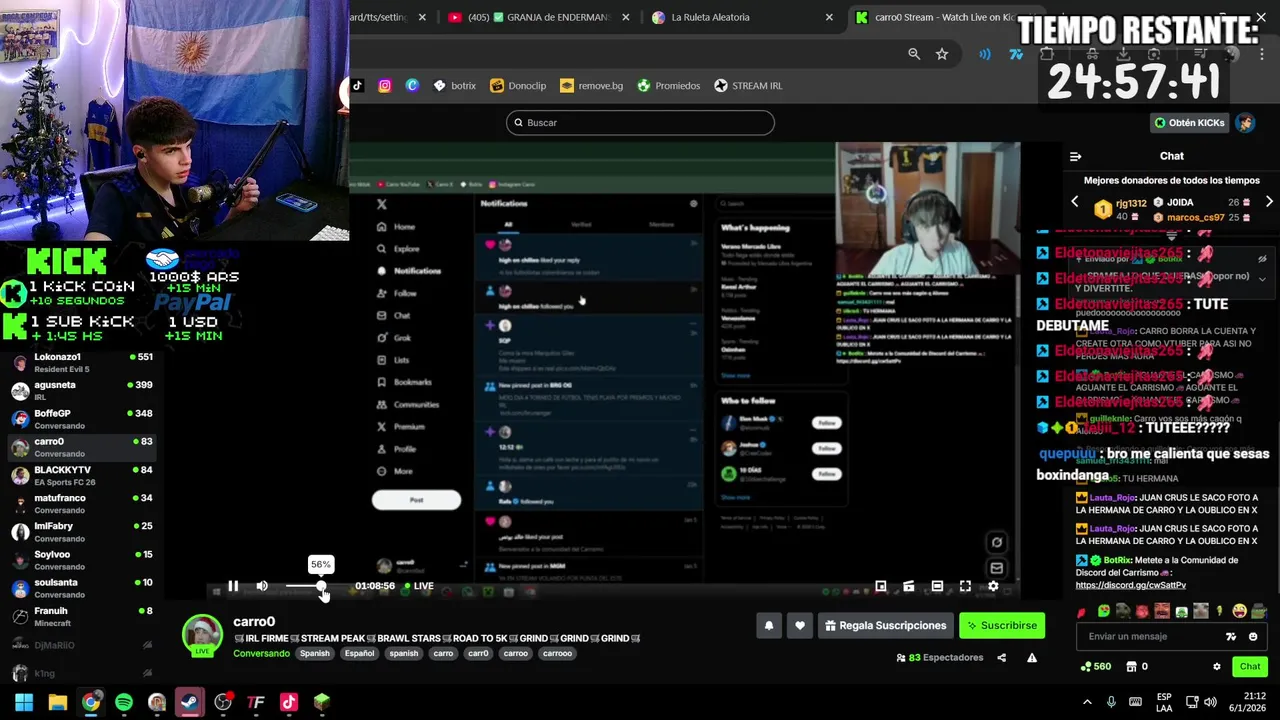Open BoffeGP channel in sidebar
The image size is (1280, 720).
83,418
